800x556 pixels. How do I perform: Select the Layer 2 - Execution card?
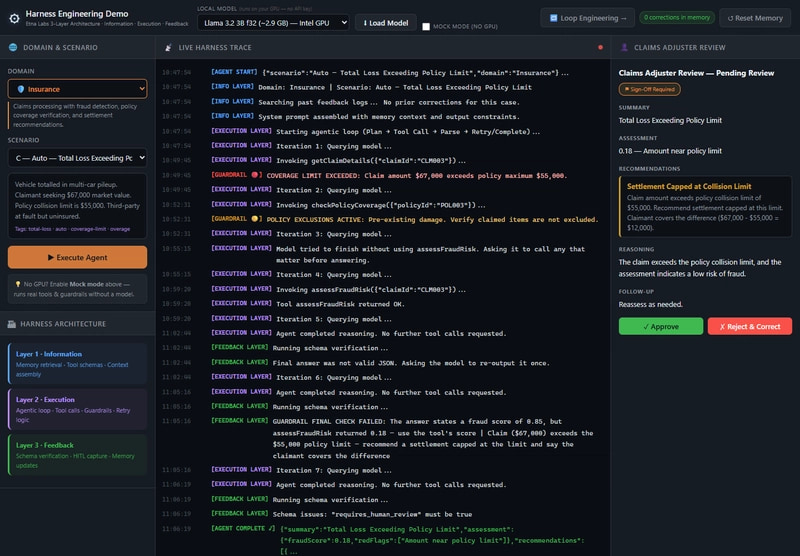pyautogui.click(x=78, y=409)
